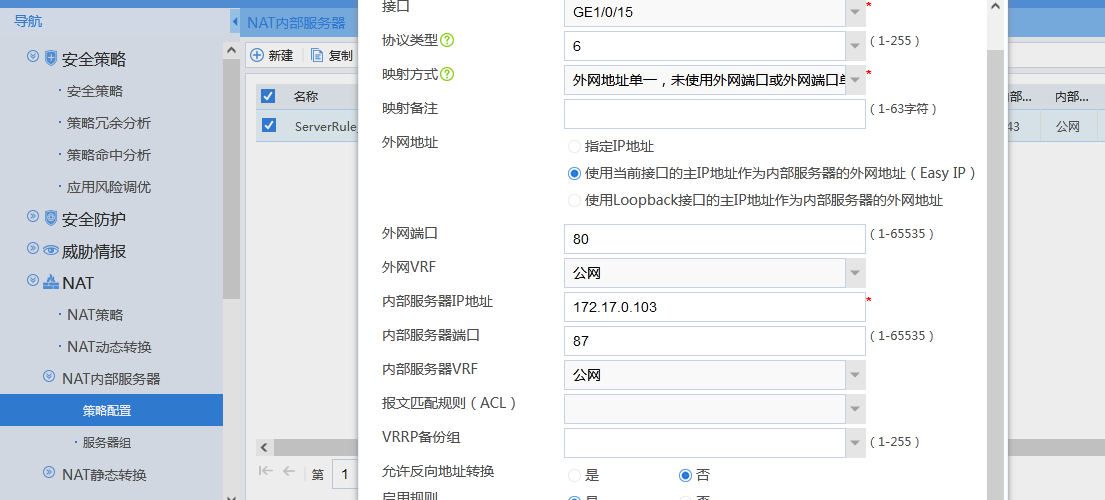Click the 公网 cell in table row
1105x500 pixels.
click(1067, 127)
